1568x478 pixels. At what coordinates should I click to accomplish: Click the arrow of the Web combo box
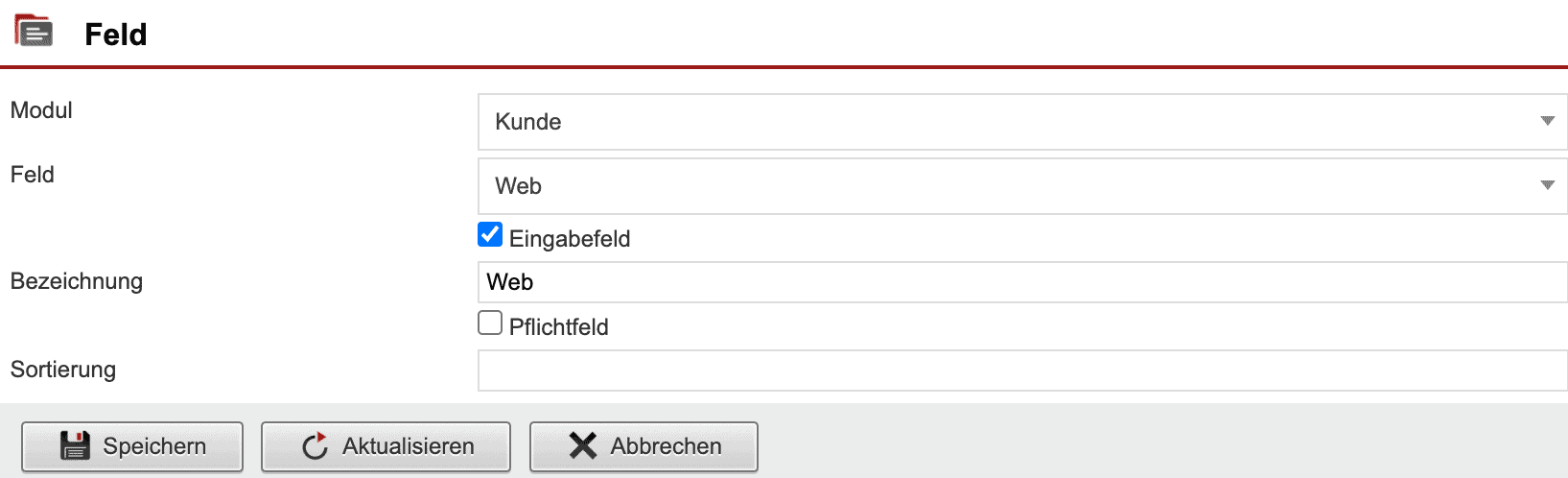point(1547,185)
